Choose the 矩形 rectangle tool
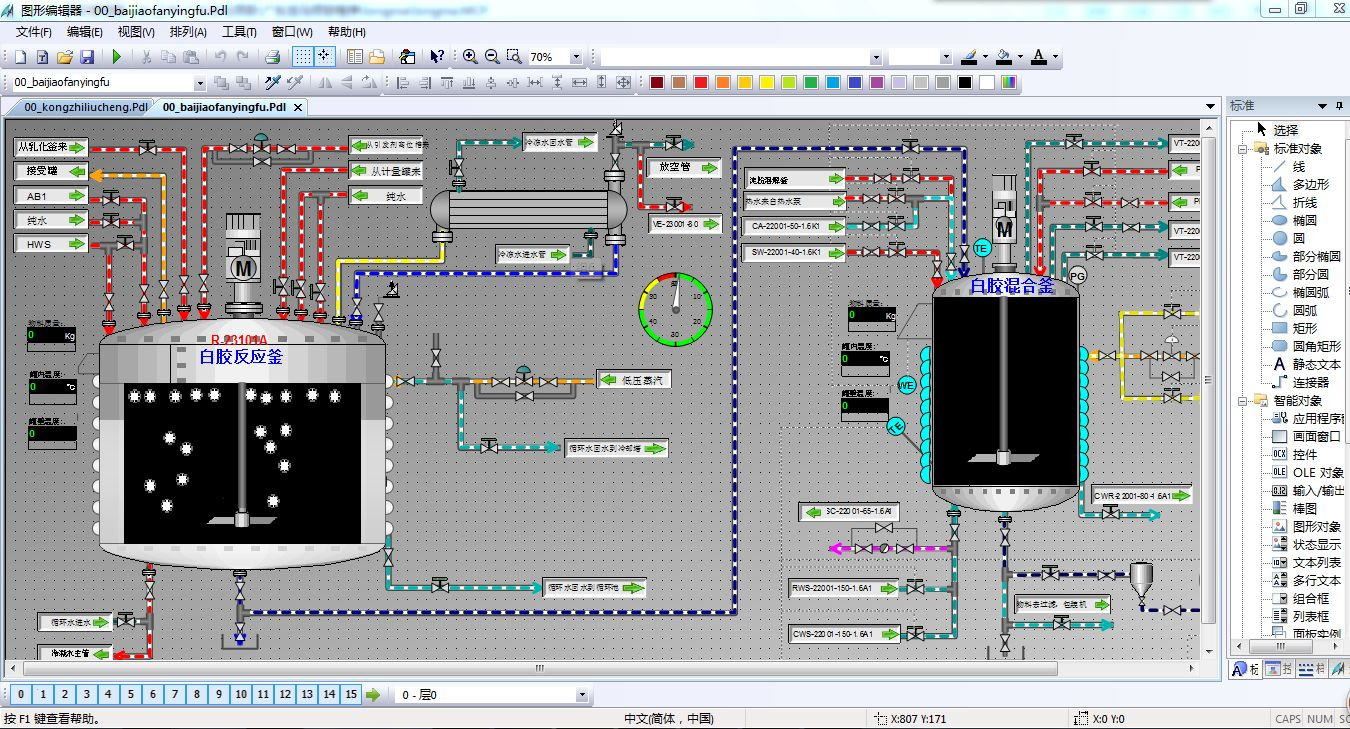The height and width of the screenshot is (729, 1350). pyautogui.click(x=1304, y=328)
